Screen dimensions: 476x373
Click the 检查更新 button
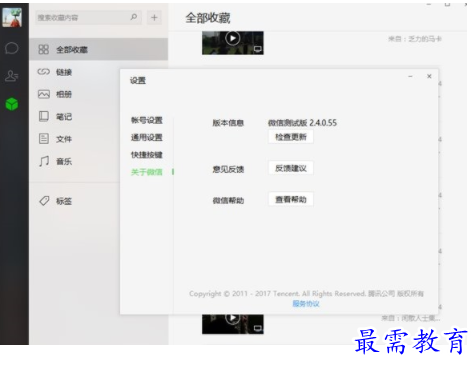291,137
